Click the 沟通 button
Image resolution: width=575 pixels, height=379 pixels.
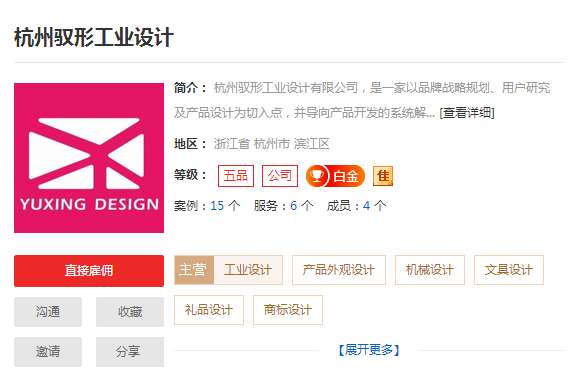pyautogui.click(x=48, y=312)
